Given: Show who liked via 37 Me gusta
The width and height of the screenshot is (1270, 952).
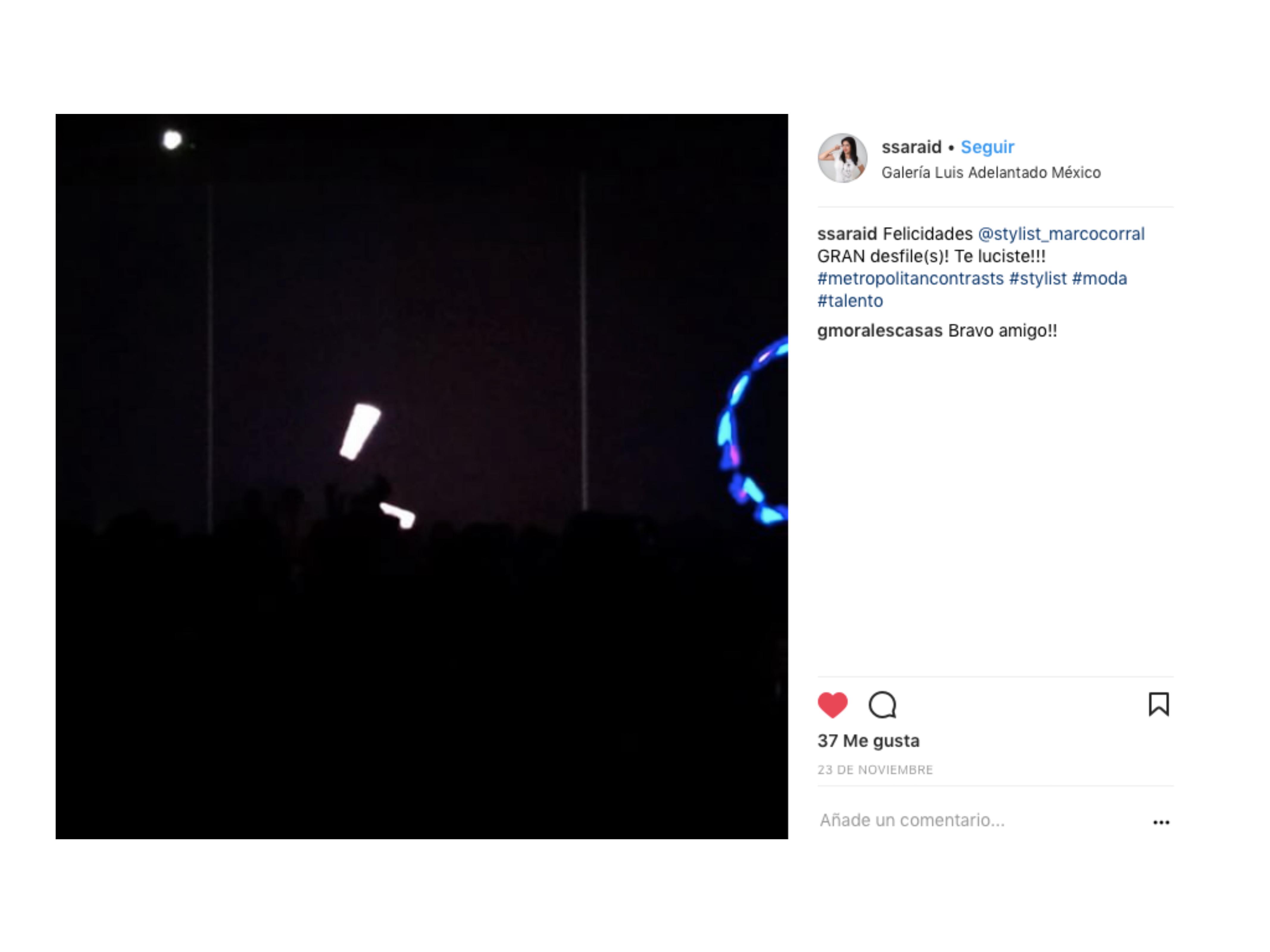Looking at the screenshot, I should (868, 741).
